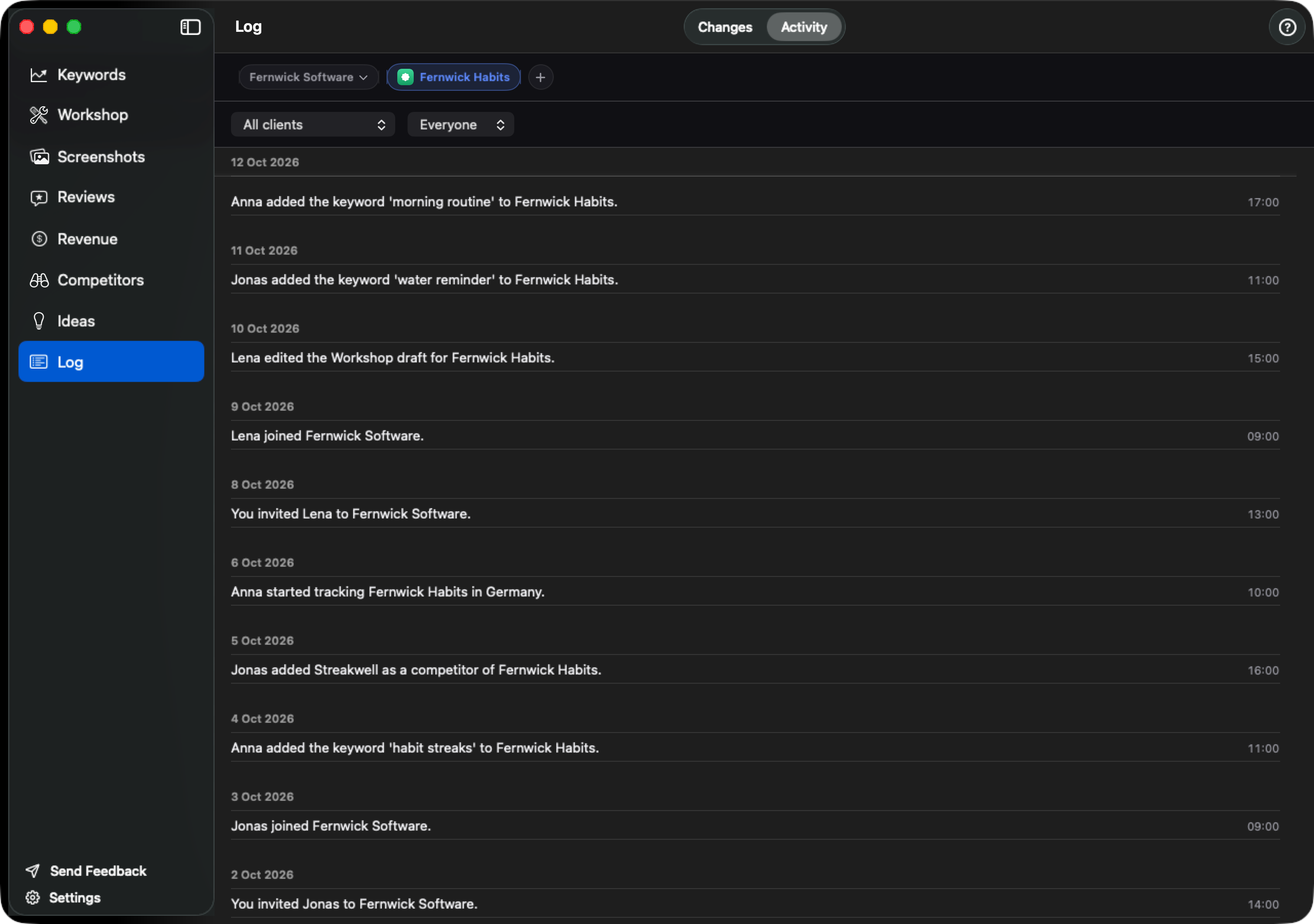
Task: Click the Screenshots photo icon
Action: [38, 157]
